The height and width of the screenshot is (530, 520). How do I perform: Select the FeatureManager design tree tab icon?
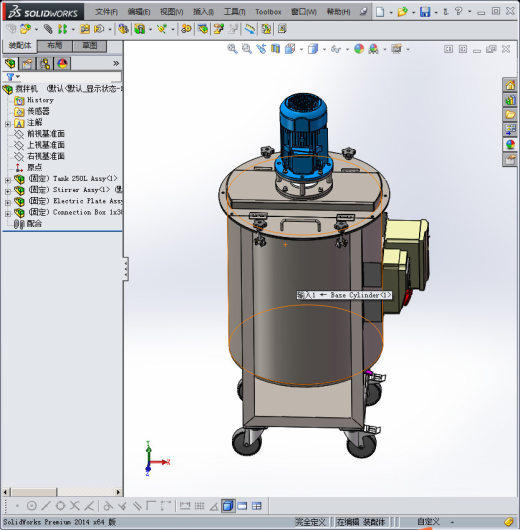coord(10,64)
